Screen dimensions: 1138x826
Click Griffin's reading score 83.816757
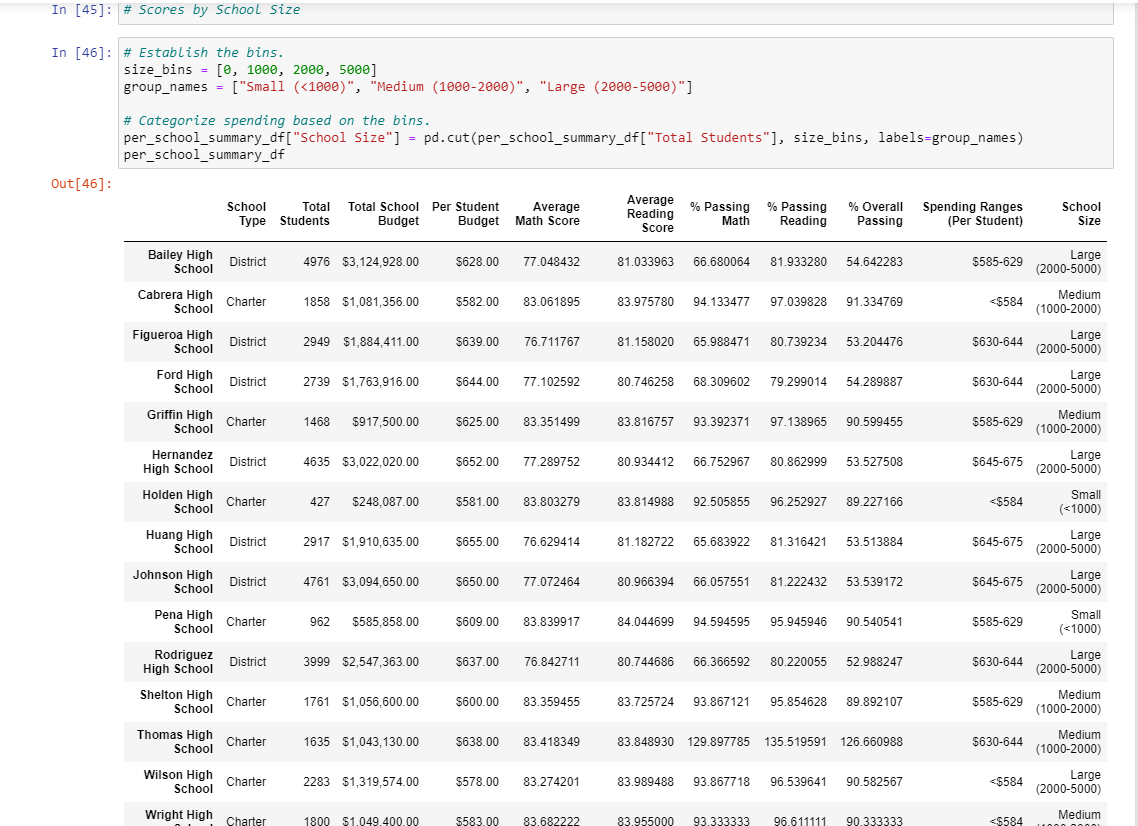coord(645,422)
